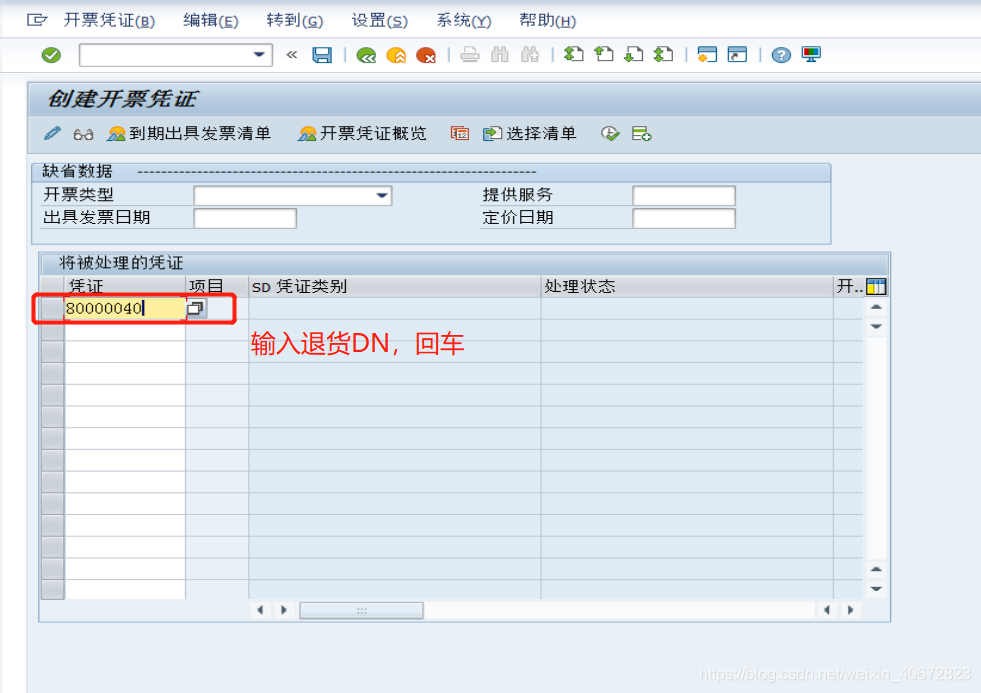The width and height of the screenshot is (981, 693).
Task: Click the Print icon
Action: pyautogui.click(x=470, y=55)
